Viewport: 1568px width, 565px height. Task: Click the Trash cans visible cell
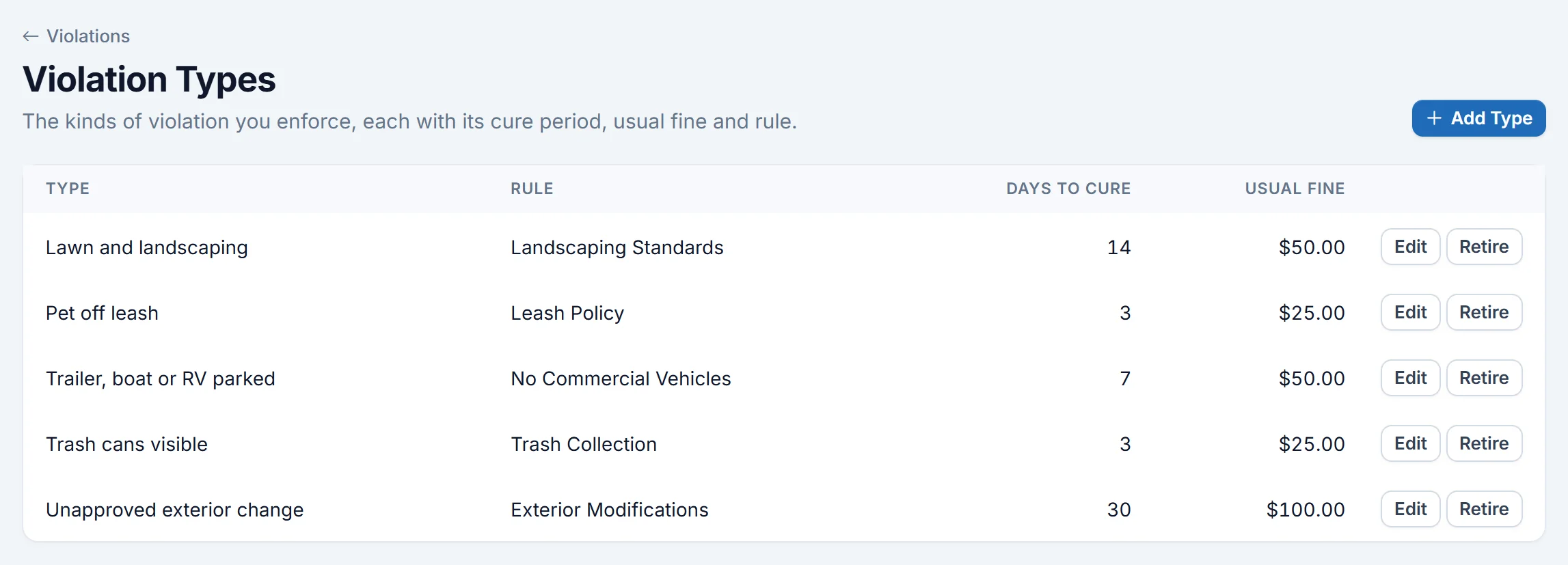click(x=126, y=444)
